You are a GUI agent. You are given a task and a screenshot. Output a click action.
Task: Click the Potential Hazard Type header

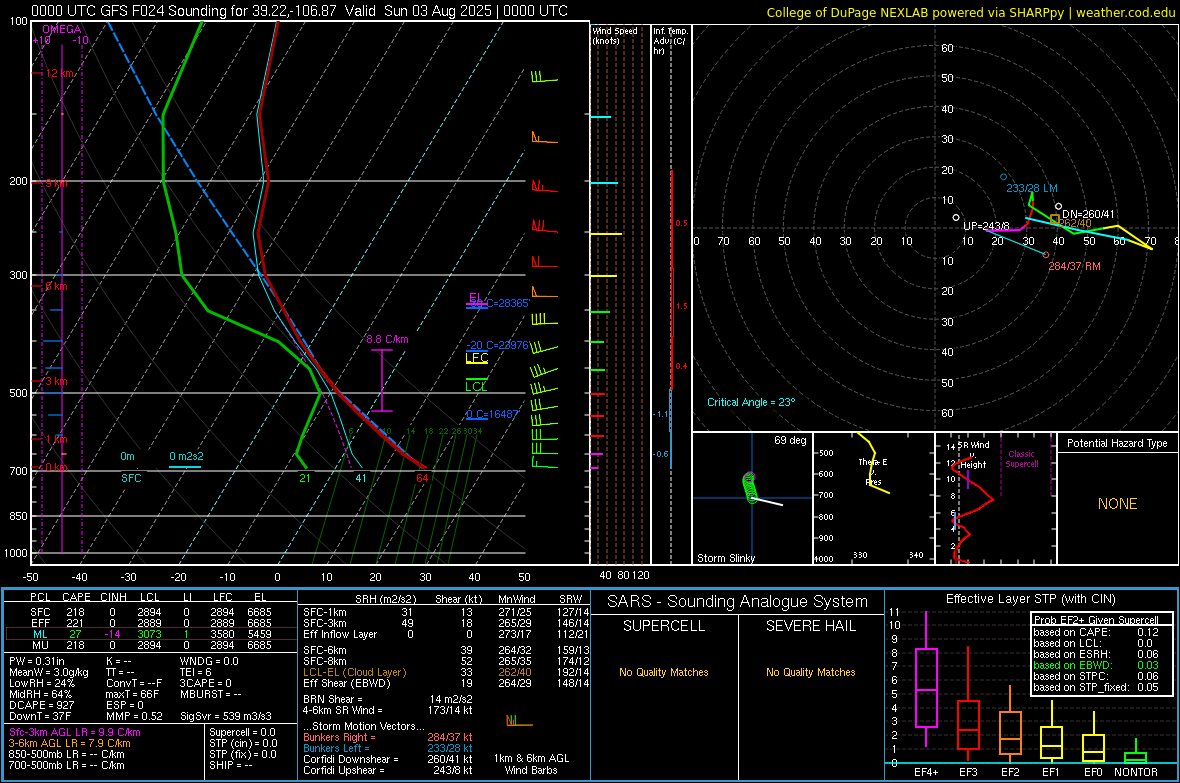click(1117, 443)
